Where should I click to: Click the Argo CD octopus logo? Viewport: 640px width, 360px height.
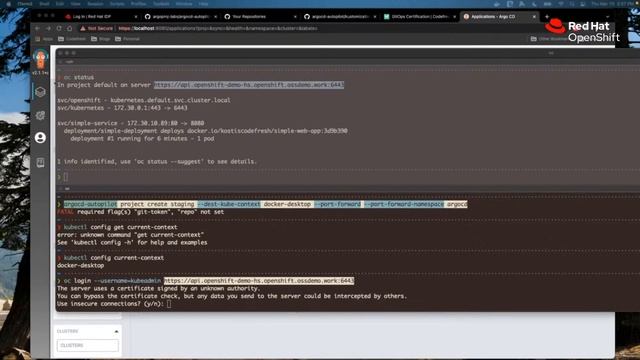point(40,60)
